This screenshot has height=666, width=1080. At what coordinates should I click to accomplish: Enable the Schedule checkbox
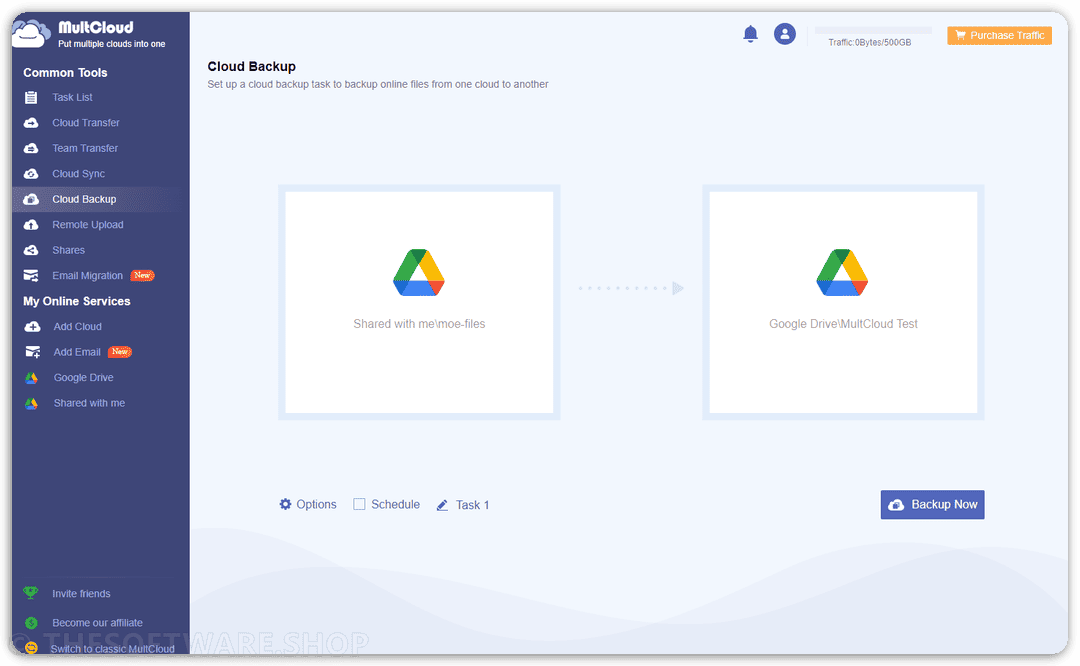[360, 504]
